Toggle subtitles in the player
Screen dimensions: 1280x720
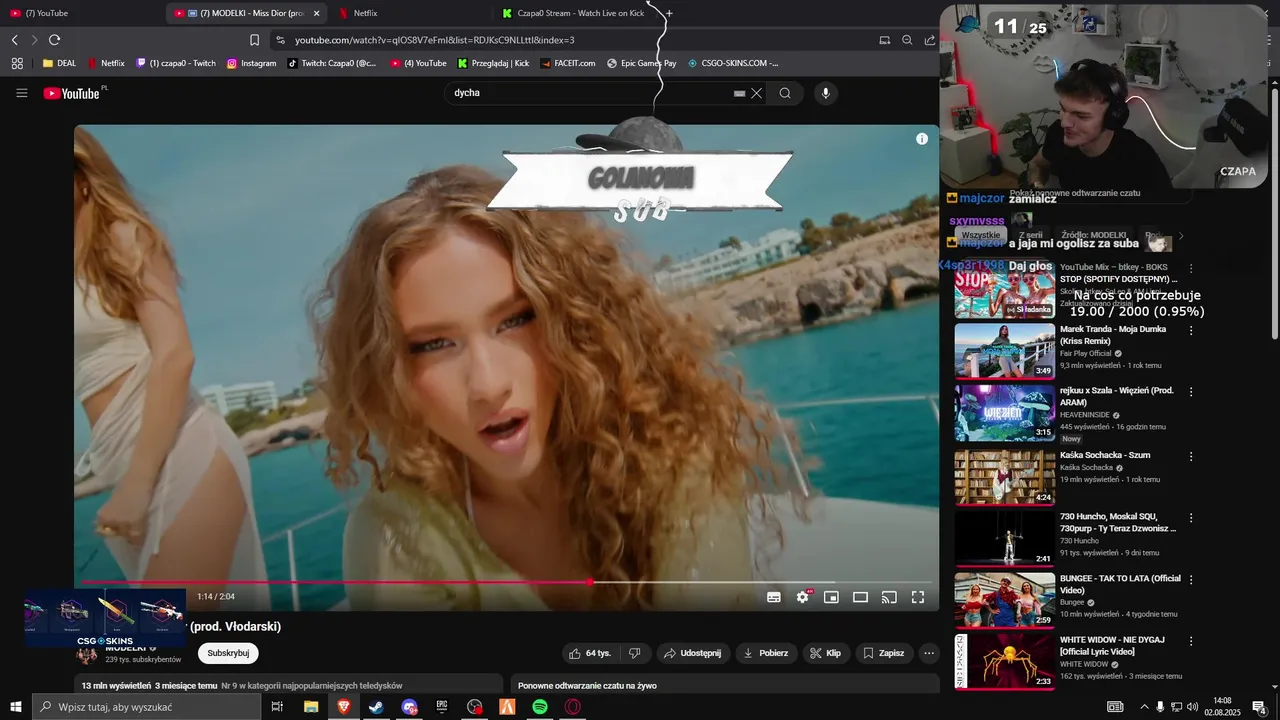pos(774,597)
